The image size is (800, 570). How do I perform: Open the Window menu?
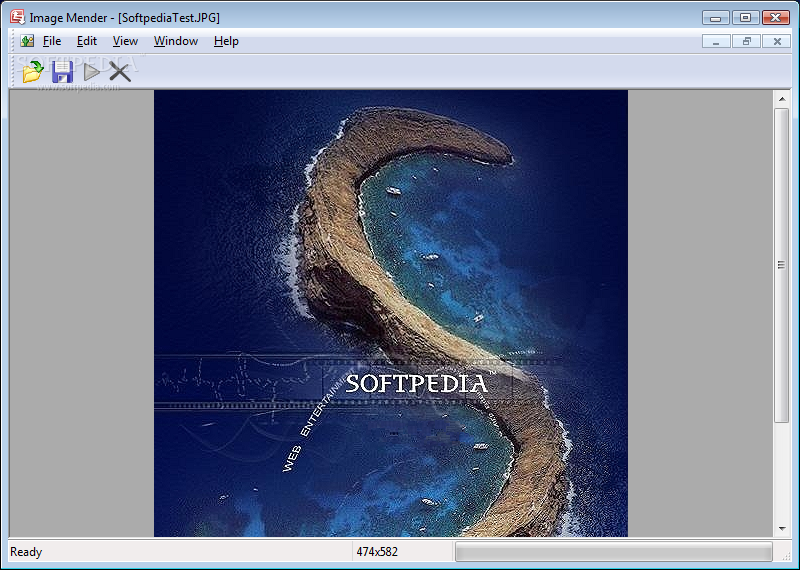click(x=176, y=41)
